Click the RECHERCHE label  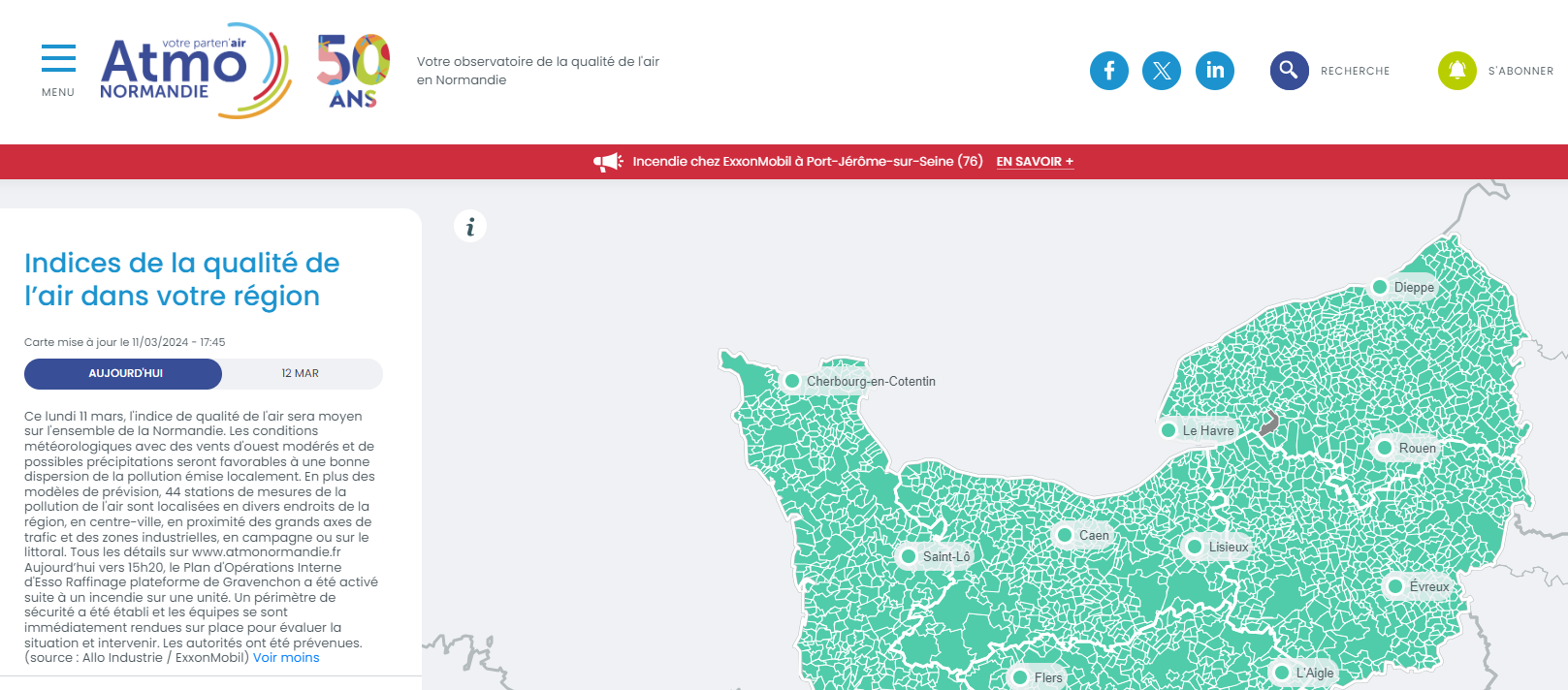(1355, 72)
